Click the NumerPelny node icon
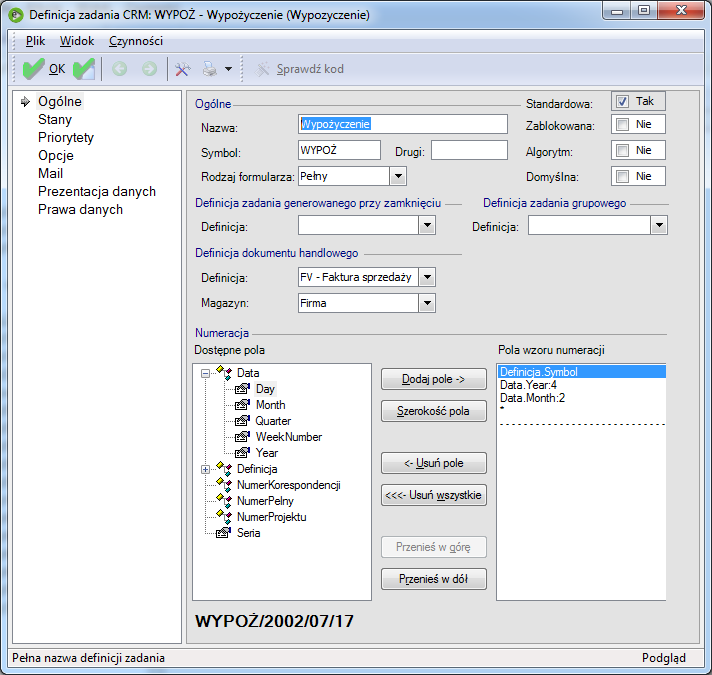 click(225, 501)
